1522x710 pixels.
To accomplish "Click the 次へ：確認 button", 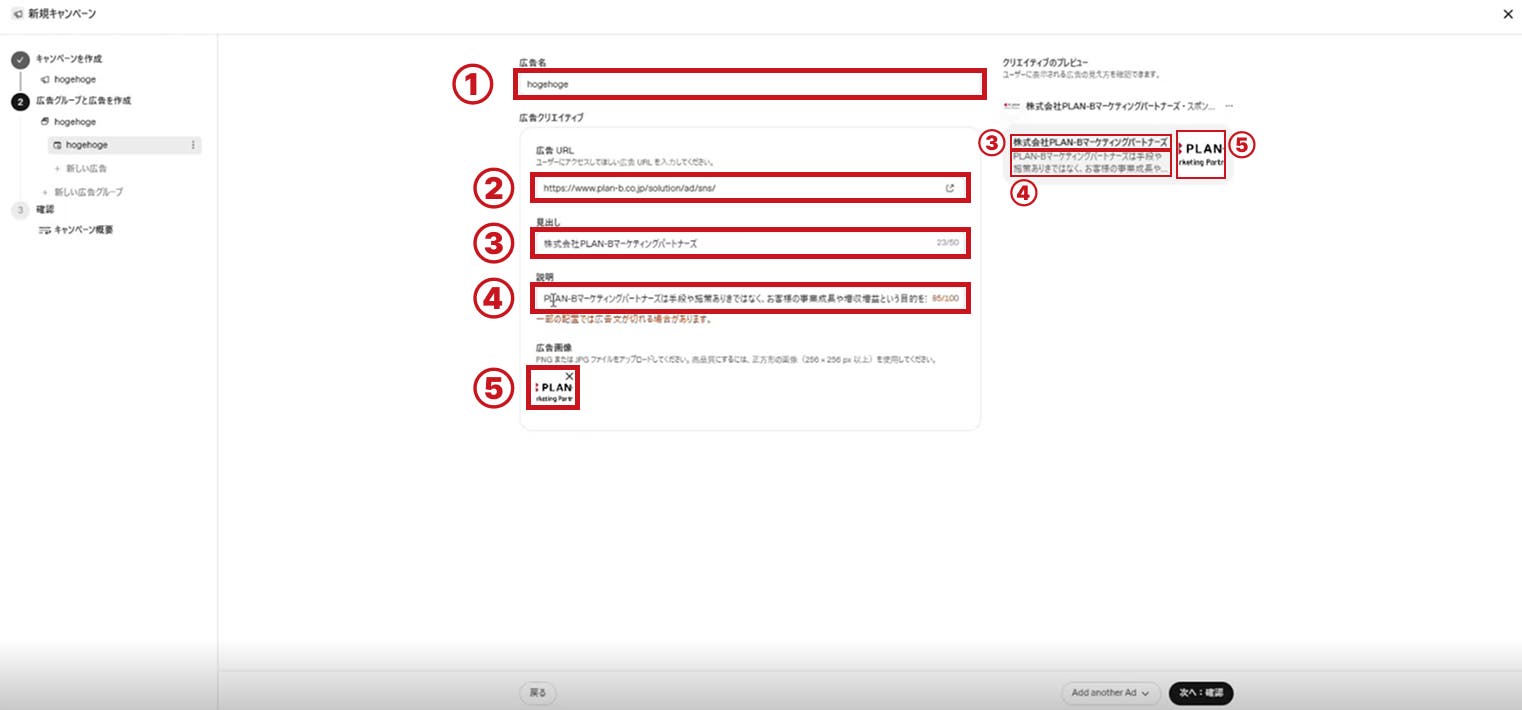I will pyautogui.click(x=1201, y=692).
